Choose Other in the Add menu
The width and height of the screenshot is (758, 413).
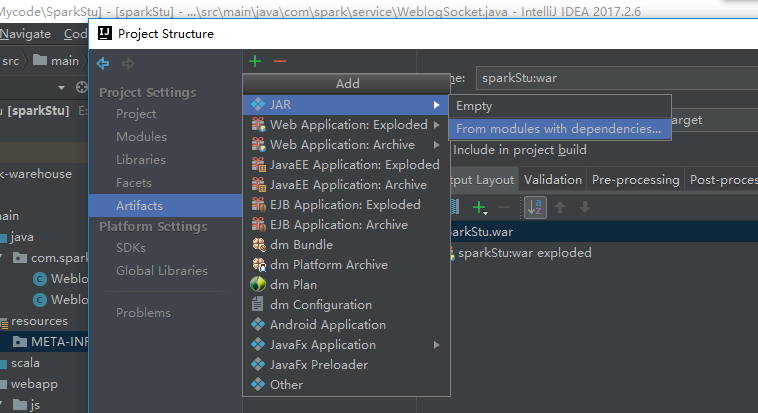pyautogui.click(x=346, y=384)
